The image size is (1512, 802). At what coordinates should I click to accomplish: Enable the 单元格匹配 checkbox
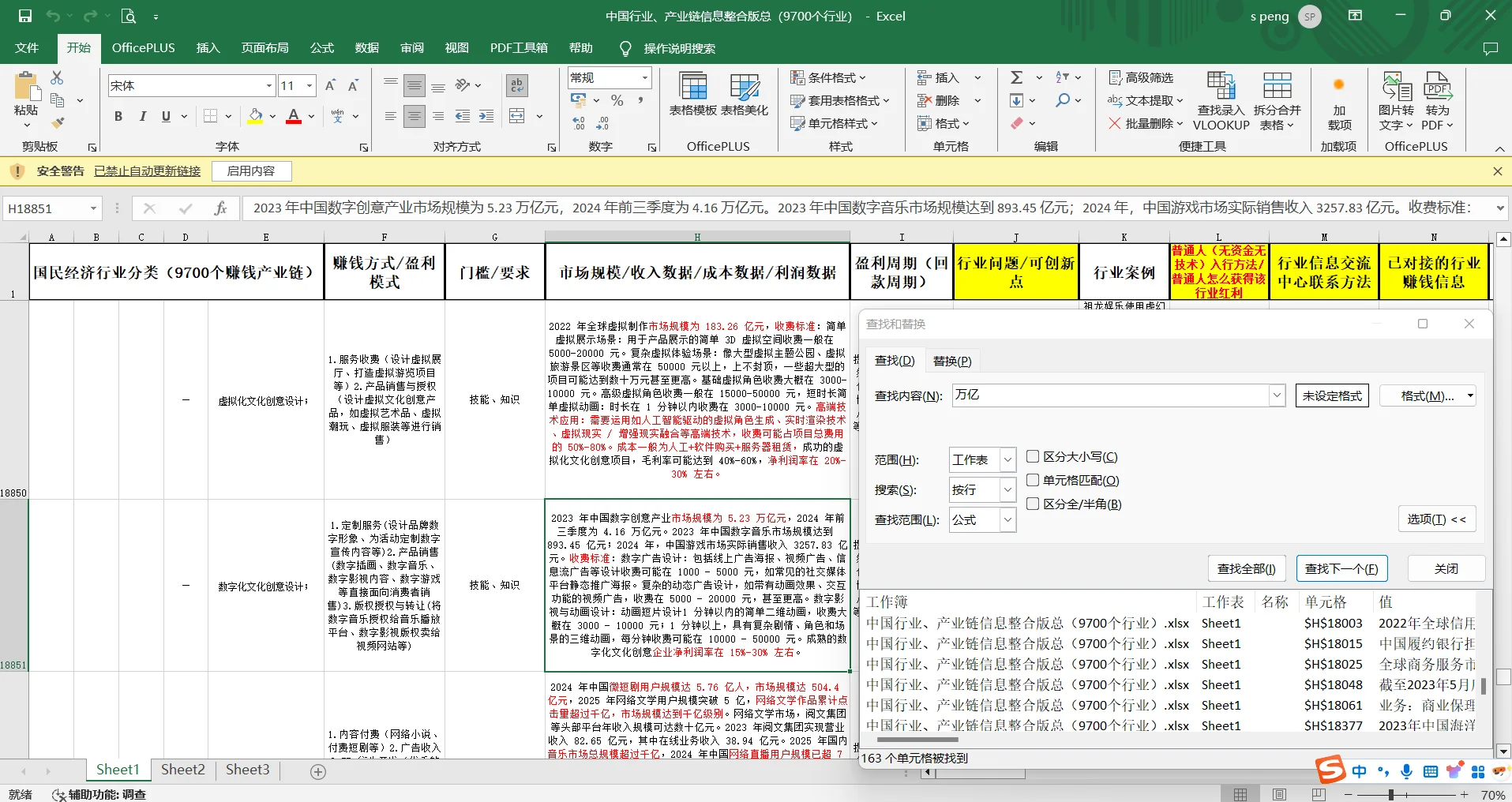coord(1033,480)
